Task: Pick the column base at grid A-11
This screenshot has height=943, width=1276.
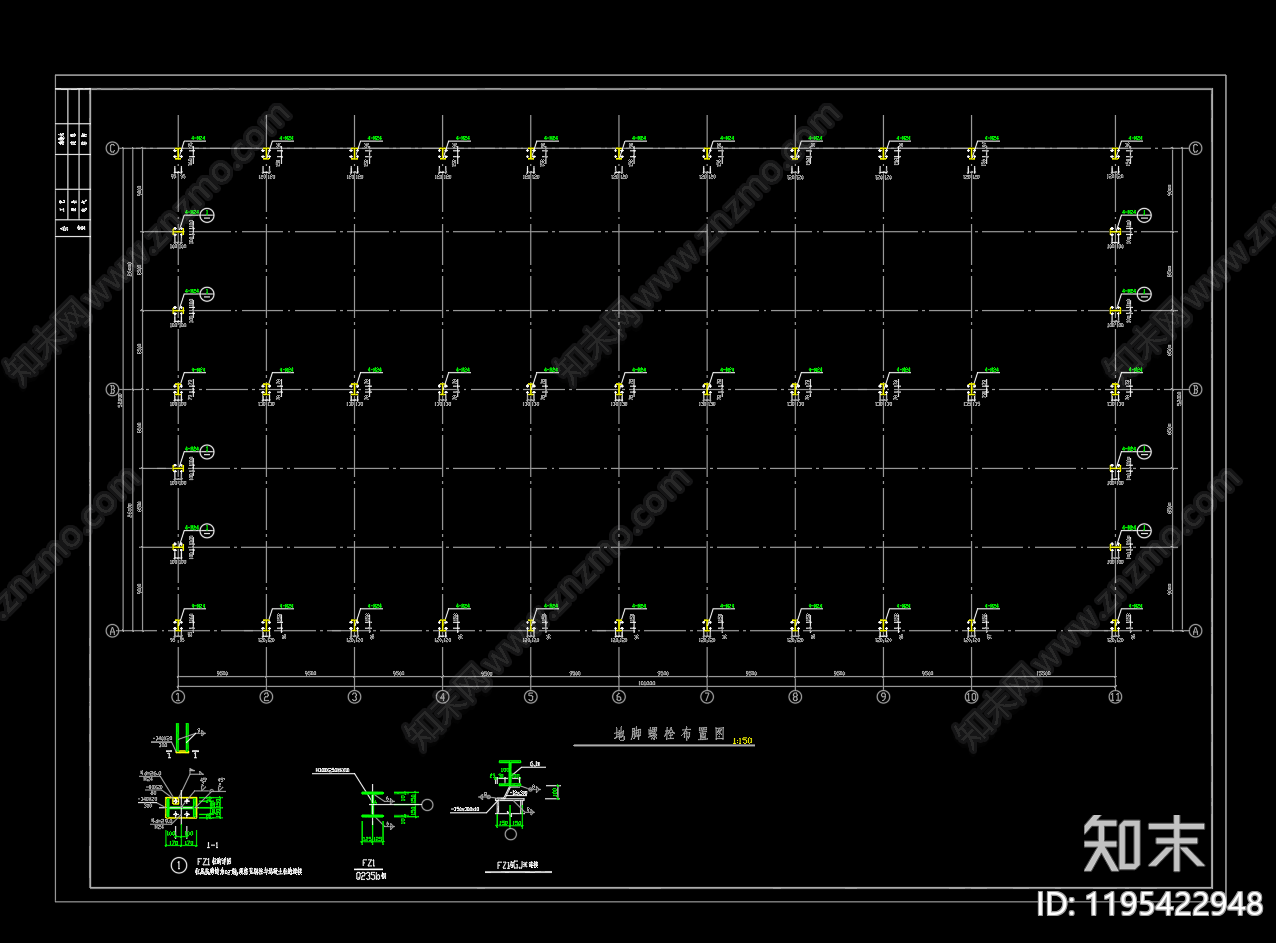Action: click(1115, 626)
